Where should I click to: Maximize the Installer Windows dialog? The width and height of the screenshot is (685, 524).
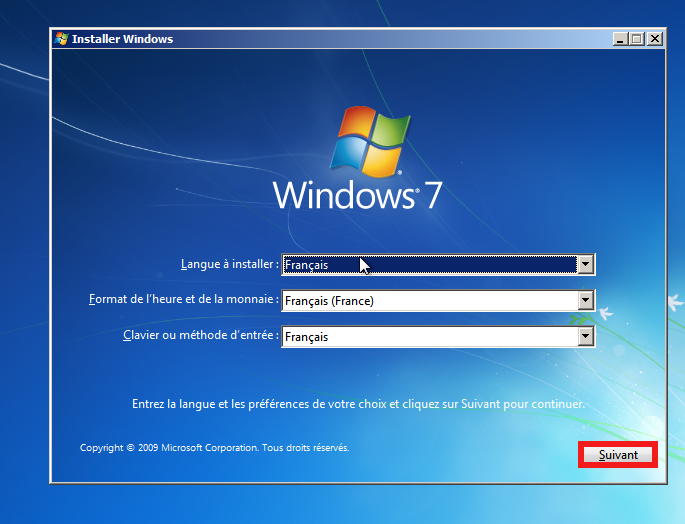click(637, 39)
